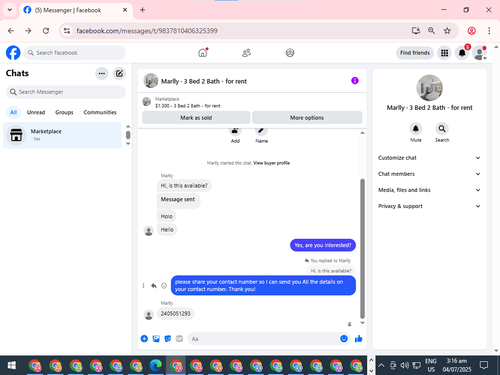The image size is (500, 375).
Task: Open more options for contact number message
Action: pyautogui.click(x=144, y=286)
